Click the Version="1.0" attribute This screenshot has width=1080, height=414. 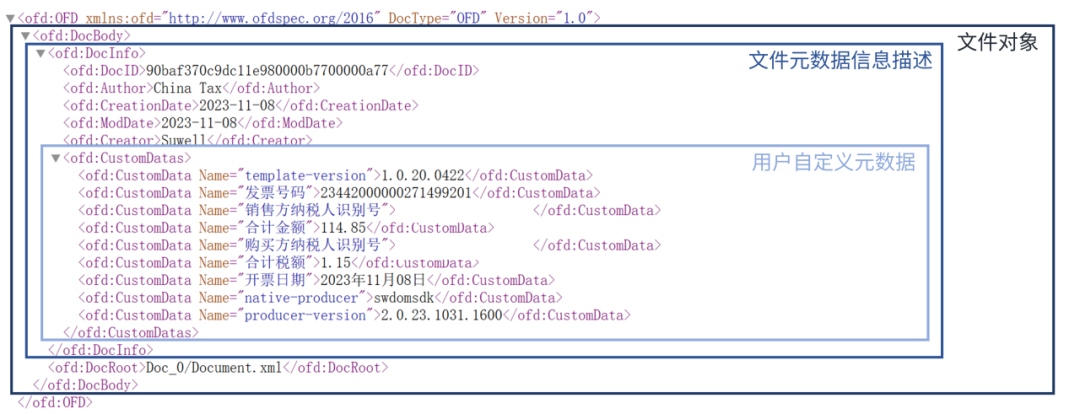point(545,18)
